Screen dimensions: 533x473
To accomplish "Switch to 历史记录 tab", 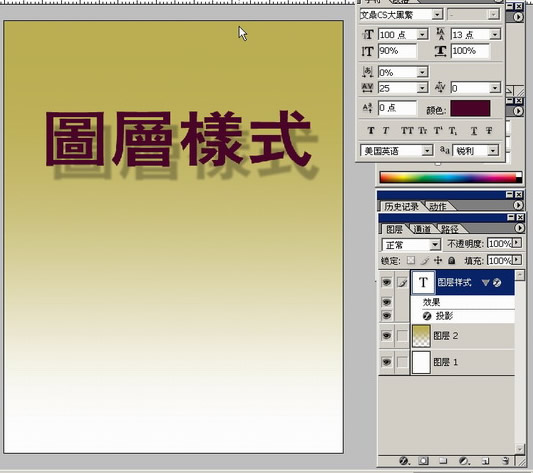I will [x=401, y=206].
